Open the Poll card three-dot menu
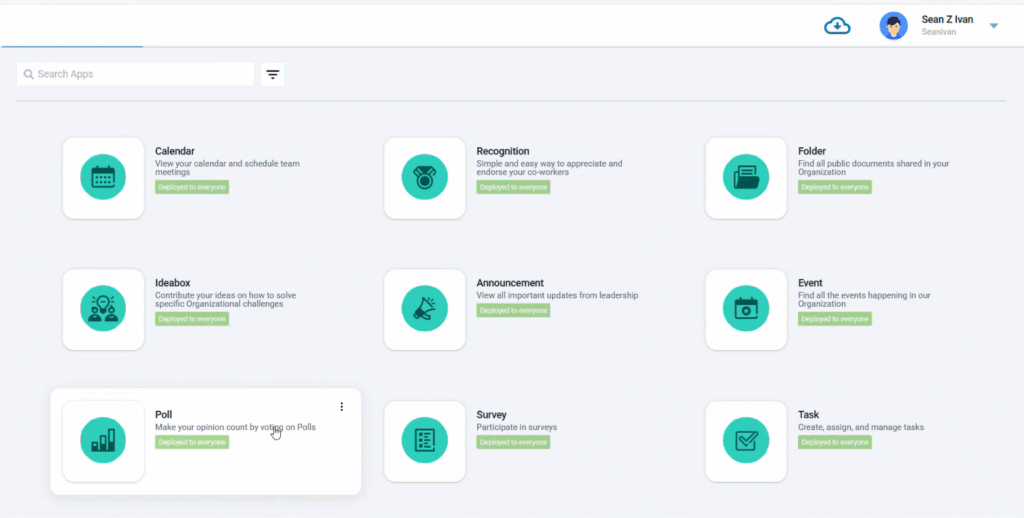The image size is (1024, 518). click(341, 407)
